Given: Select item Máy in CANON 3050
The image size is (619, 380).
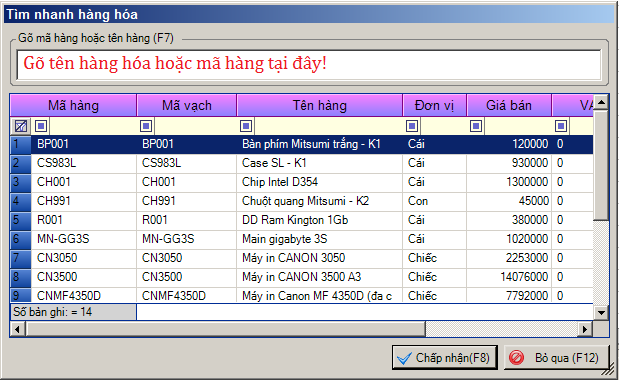Looking at the screenshot, I should pyautogui.click(x=320, y=258).
